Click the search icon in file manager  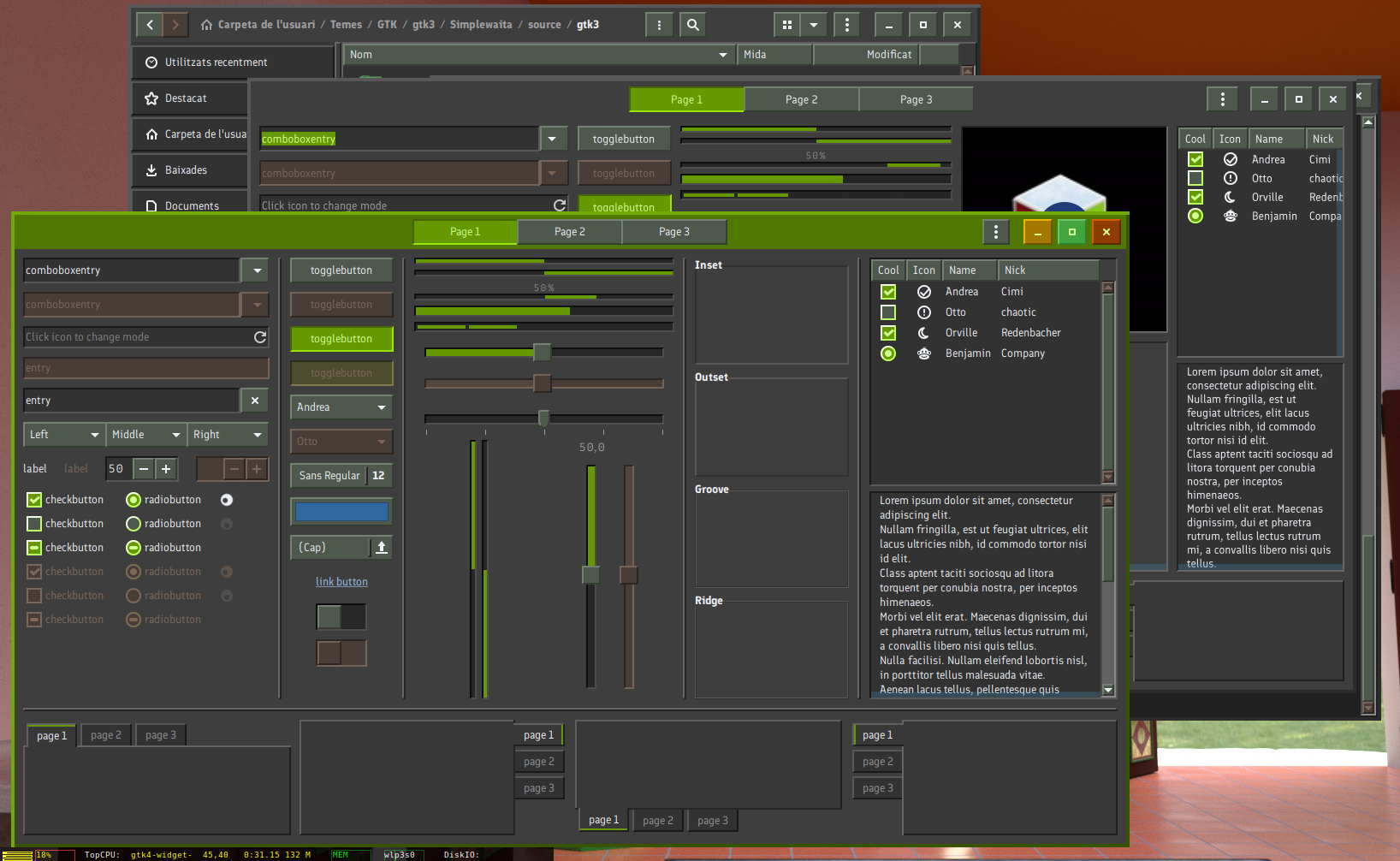pyautogui.click(x=693, y=25)
